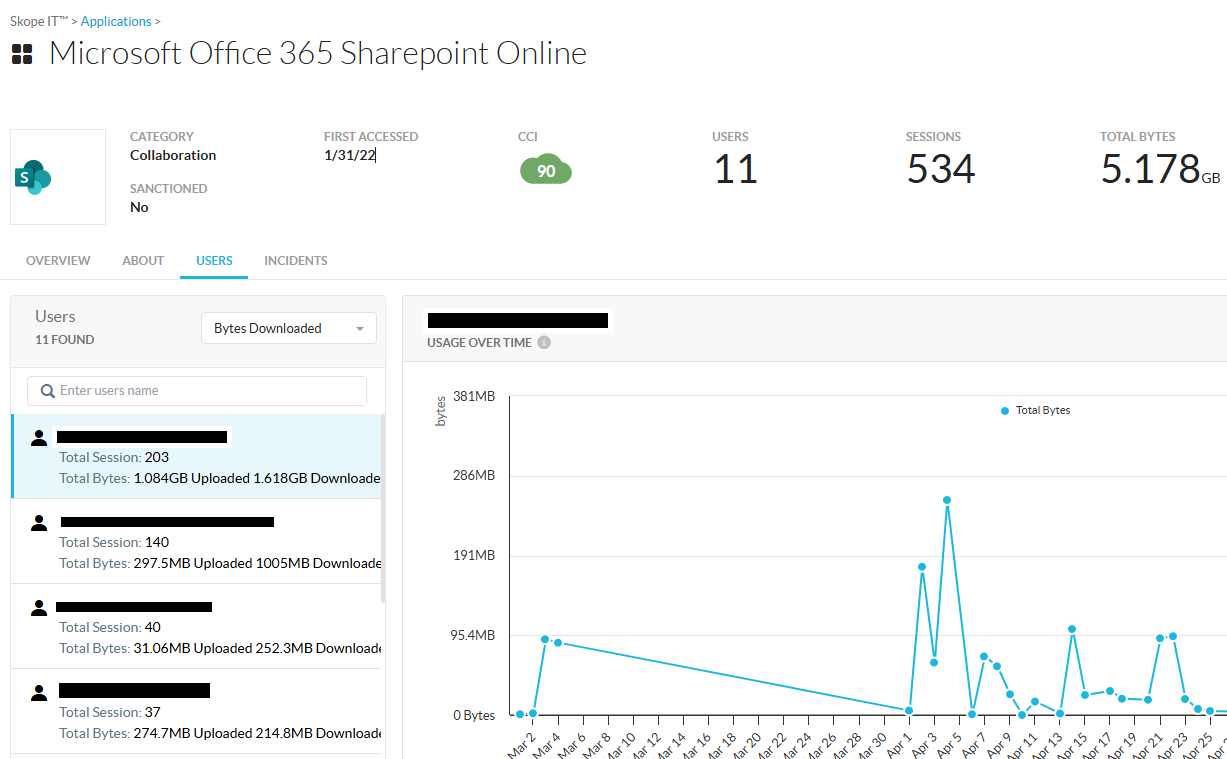Click the Apr 4 peak data point
Screen dimensions: 1227x759
[x=946, y=500]
